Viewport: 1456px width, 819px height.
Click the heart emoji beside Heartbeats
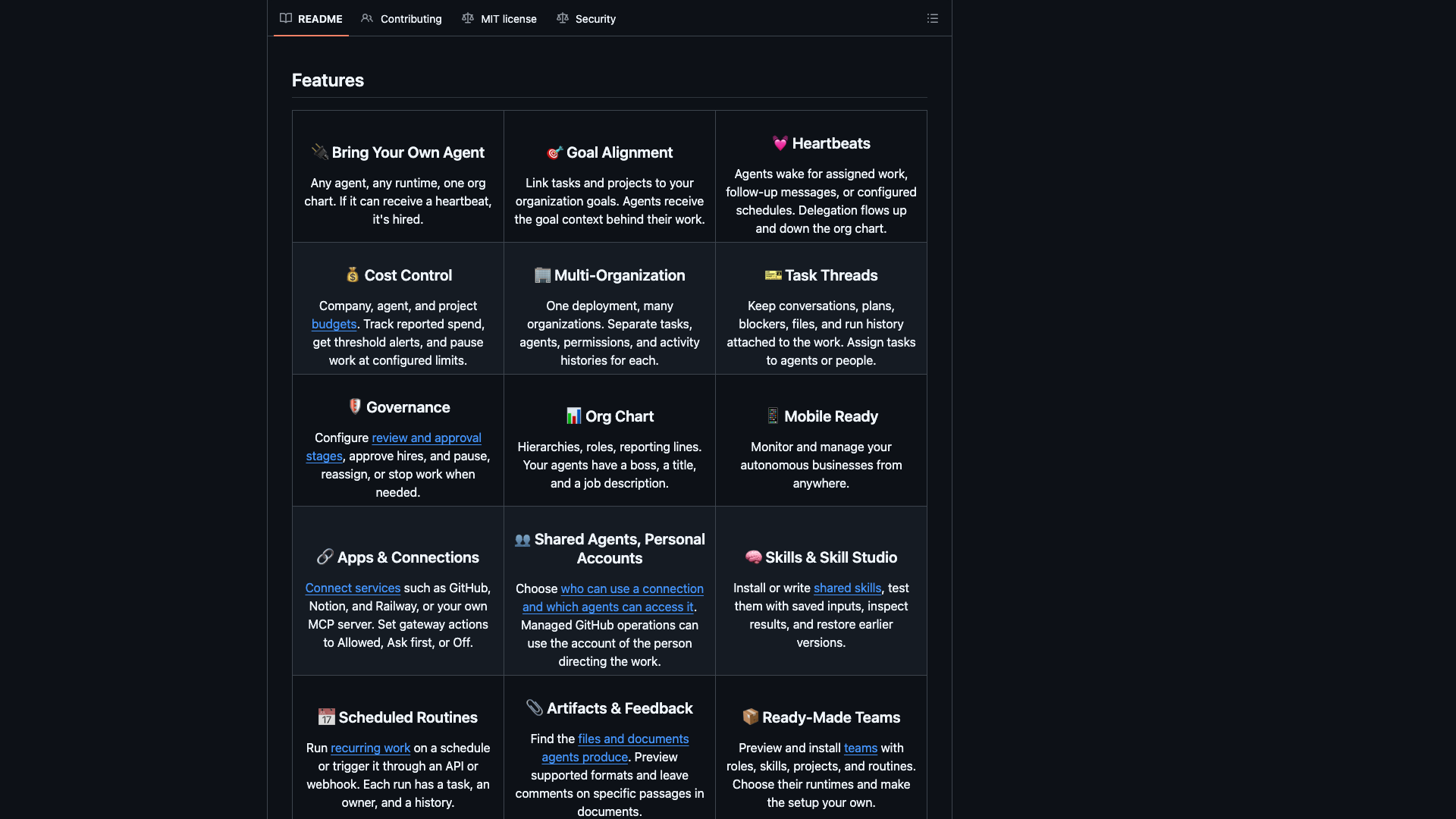(x=780, y=143)
